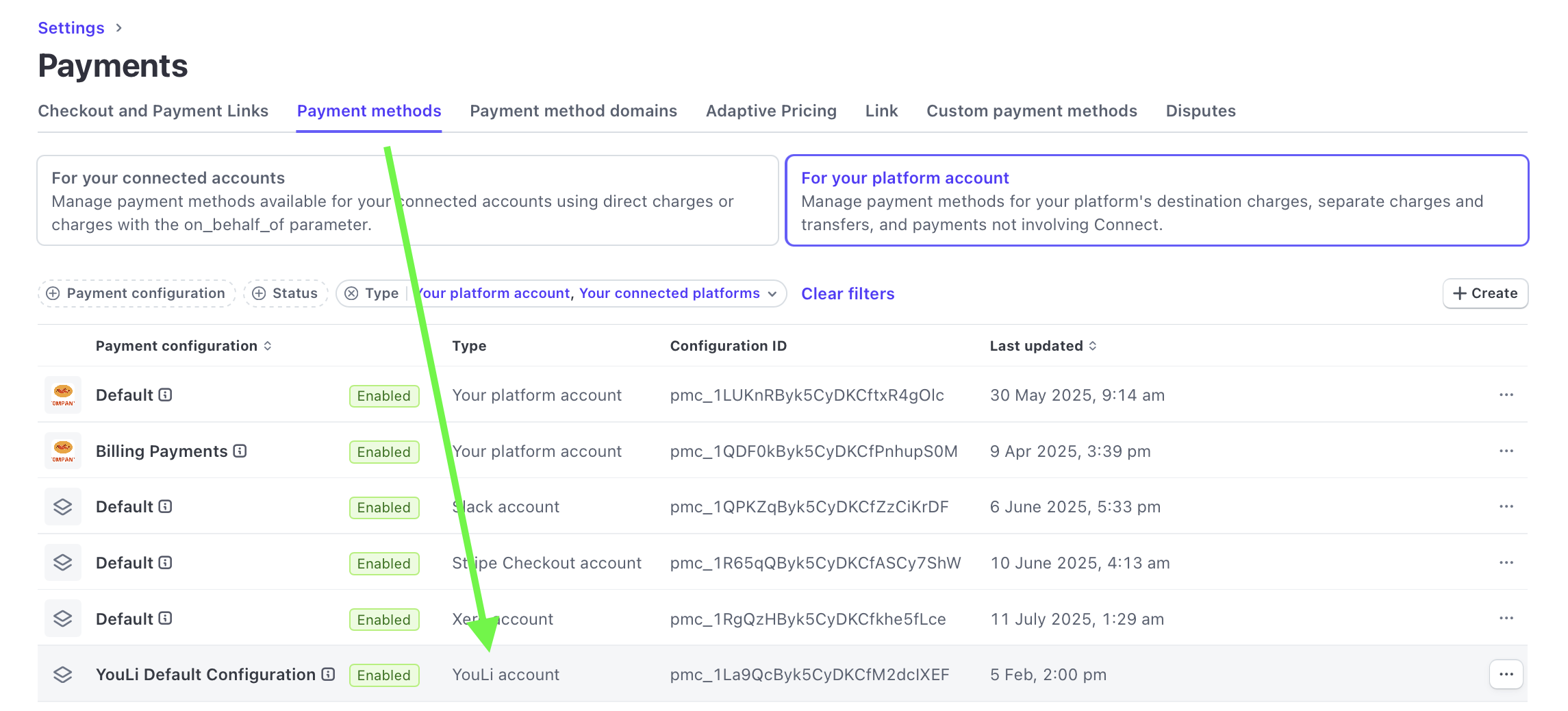The height and width of the screenshot is (711, 1568).
Task: Click the Clear filters link
Action: pos(848,294)
